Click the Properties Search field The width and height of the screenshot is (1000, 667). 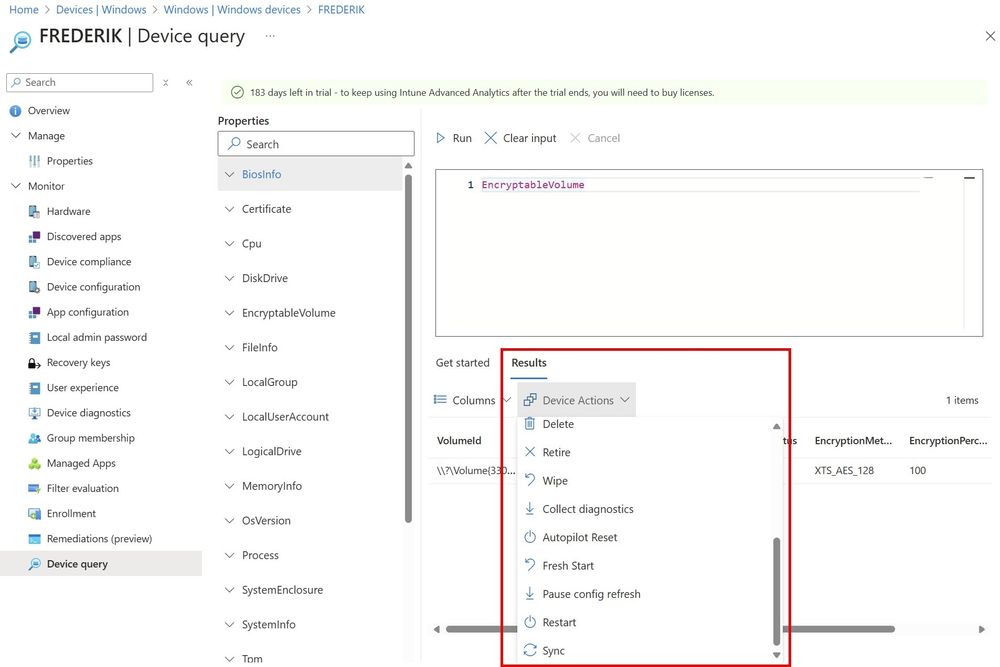[316, 144]
